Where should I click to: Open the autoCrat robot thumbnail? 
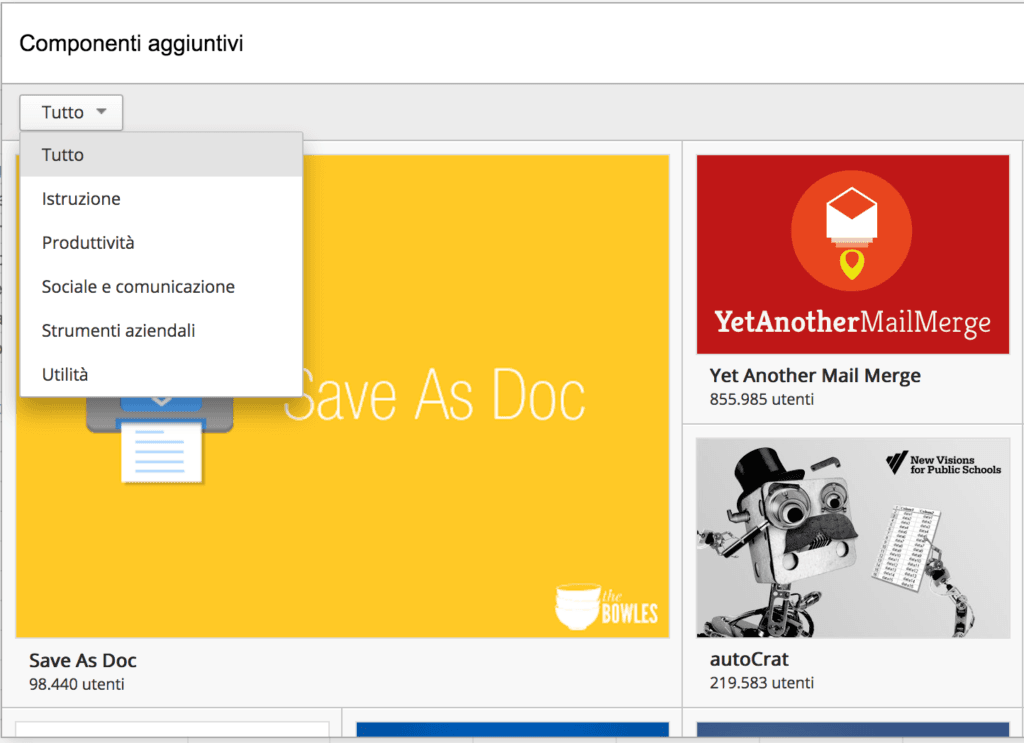click(853, 538)
